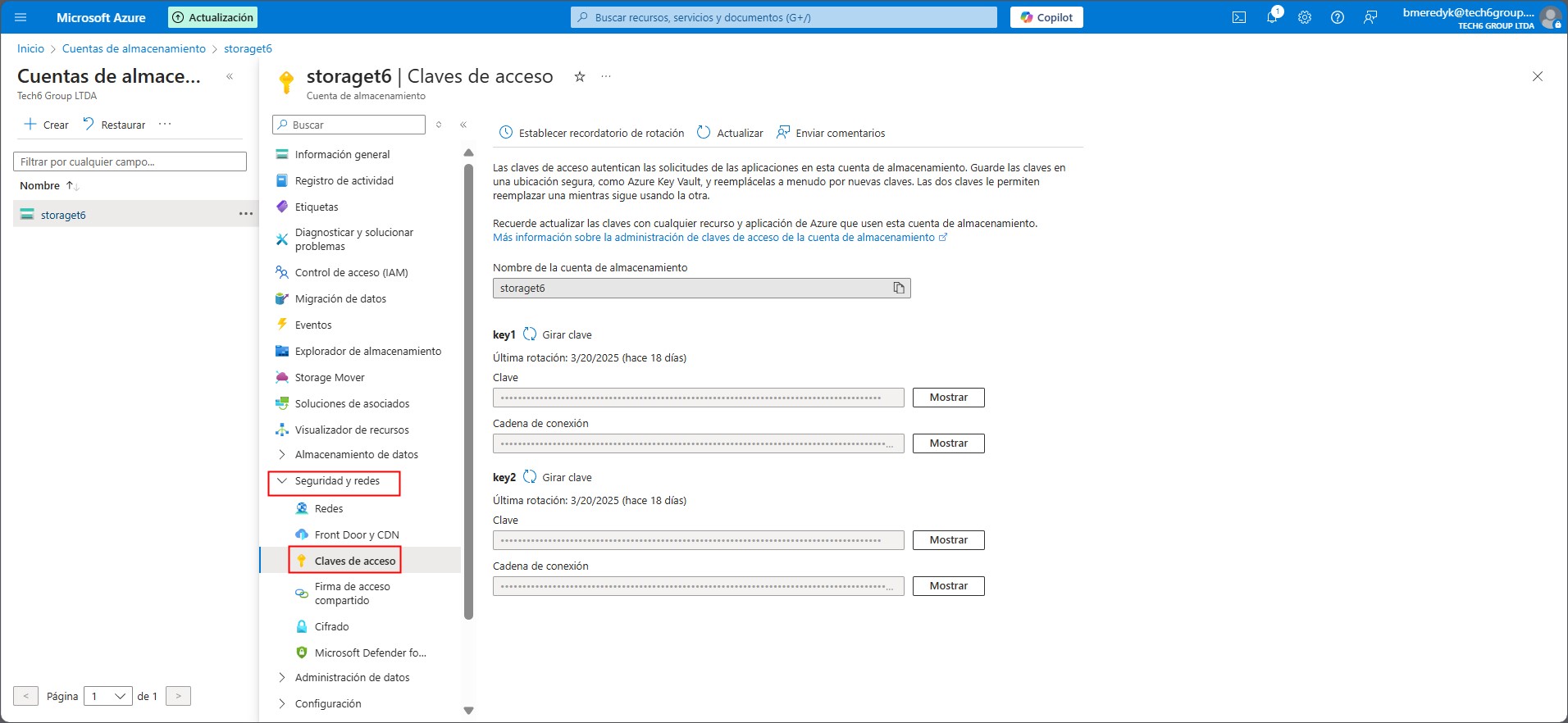Go to previous page of the list
The image size is (1568, 723).
pos(25,696)
